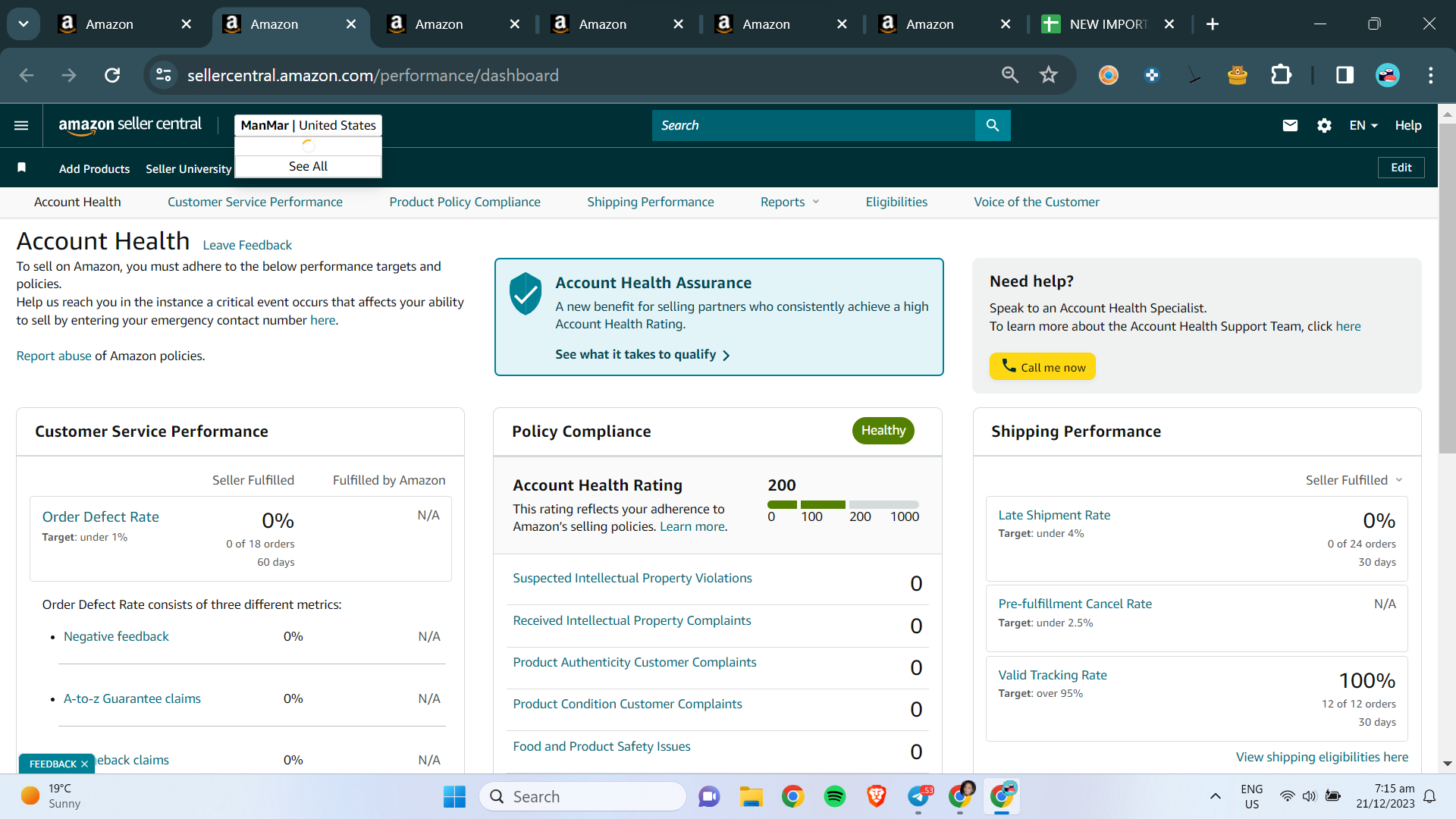Screen dimensions: 1456x819
Task: Open the Valid Tracking Rate link
Action: point(1053,675)
